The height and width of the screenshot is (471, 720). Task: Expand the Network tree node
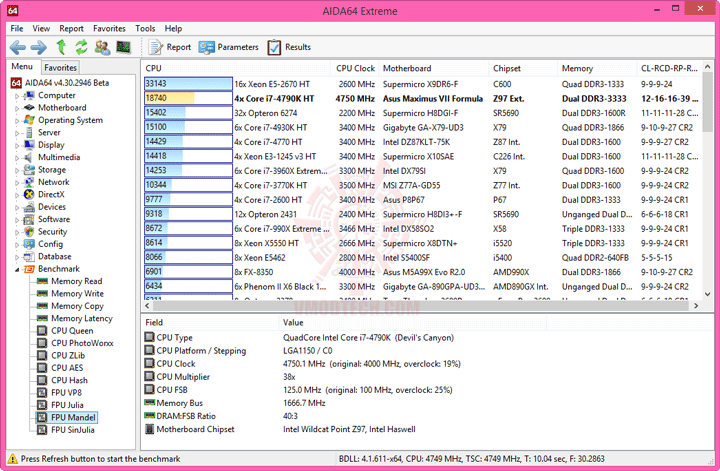coord(17,183)
